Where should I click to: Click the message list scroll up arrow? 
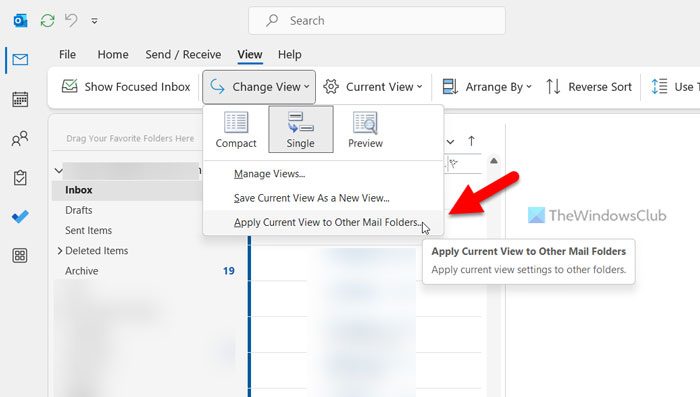point(494,161)
